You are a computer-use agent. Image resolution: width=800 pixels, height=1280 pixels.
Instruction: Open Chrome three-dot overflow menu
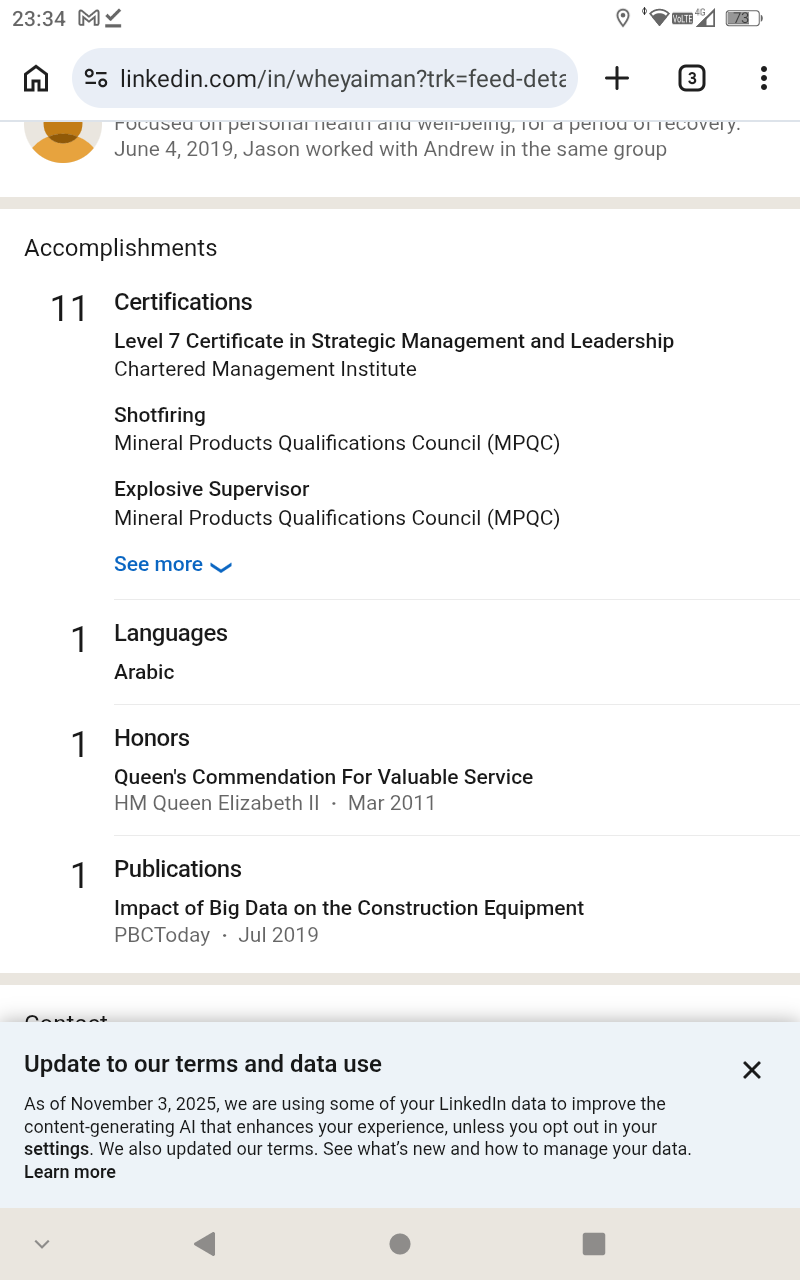(763, 78)
